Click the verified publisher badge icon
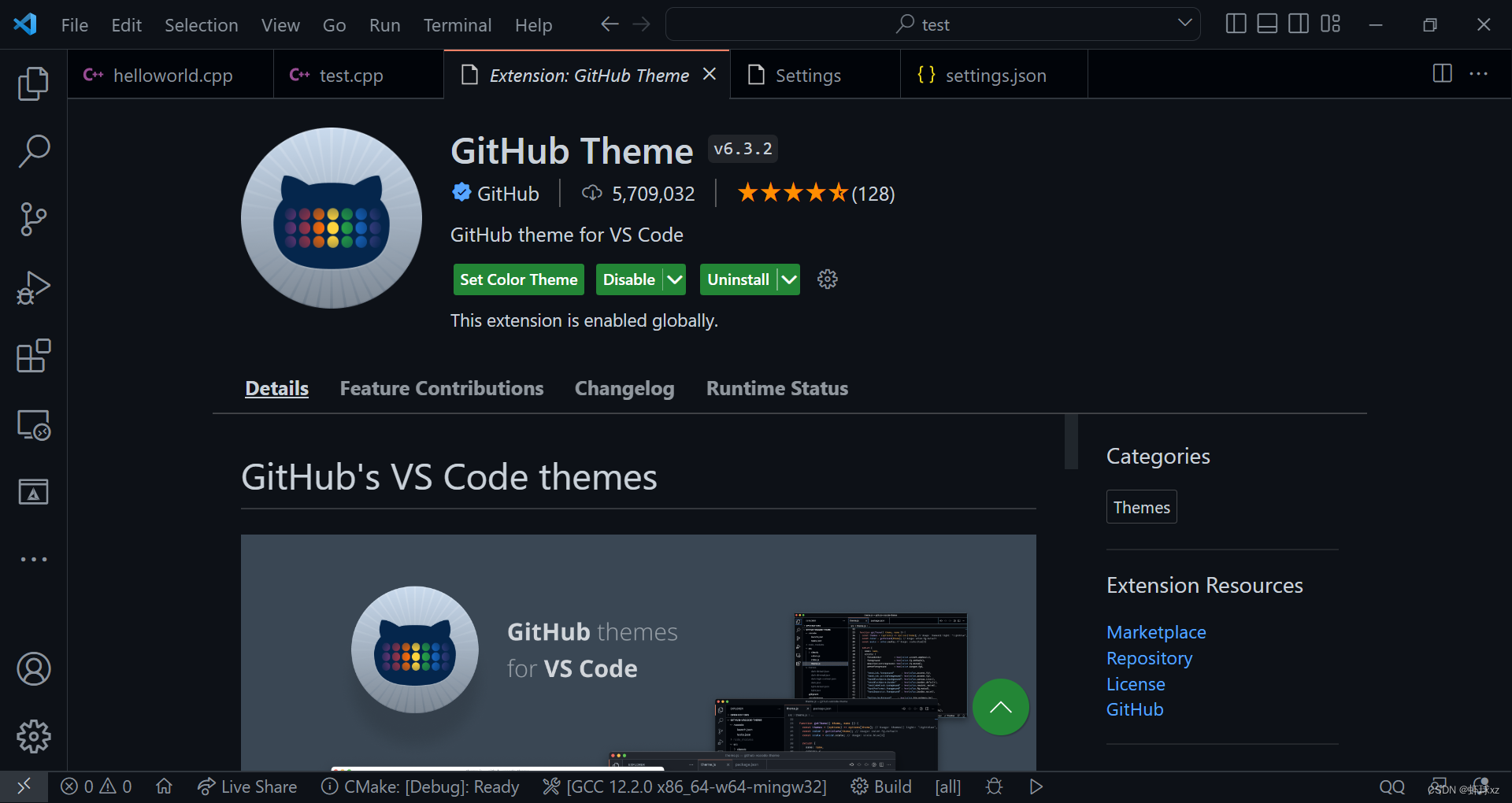This screenshot has width=1512, height=803. click(x=461, y=192)
